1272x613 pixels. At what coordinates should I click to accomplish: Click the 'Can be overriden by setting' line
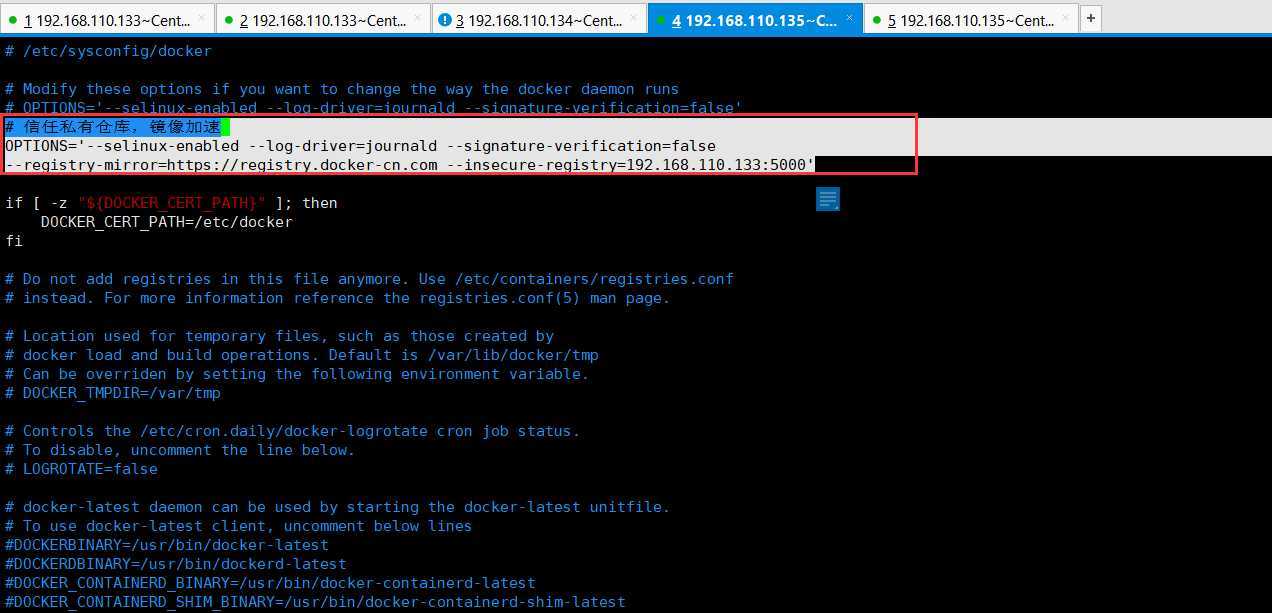pos(297,374)
